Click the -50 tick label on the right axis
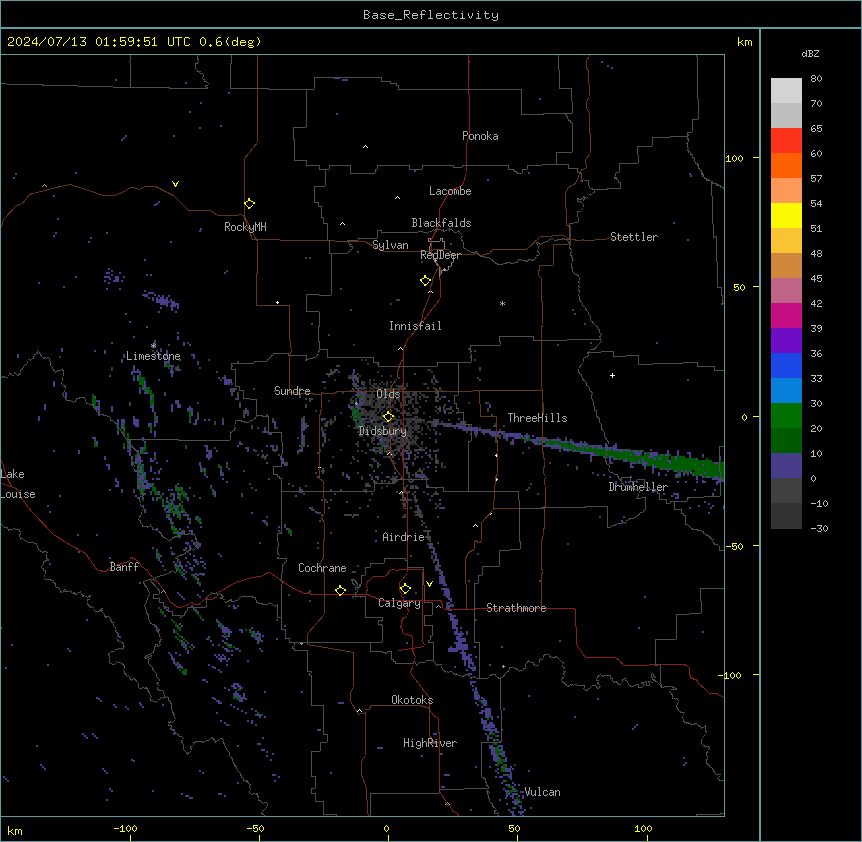The image size is (862, 842). (x=734, y=546)
